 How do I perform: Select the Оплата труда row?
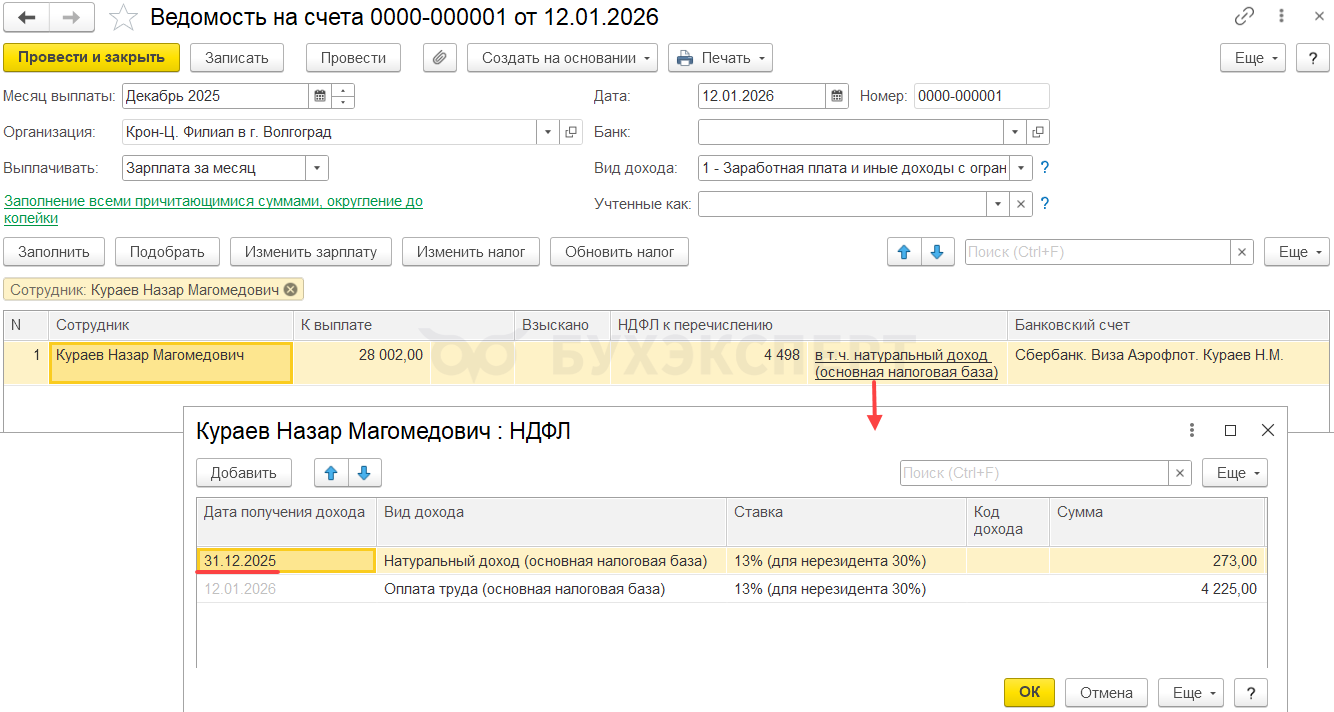click(731, 589)
